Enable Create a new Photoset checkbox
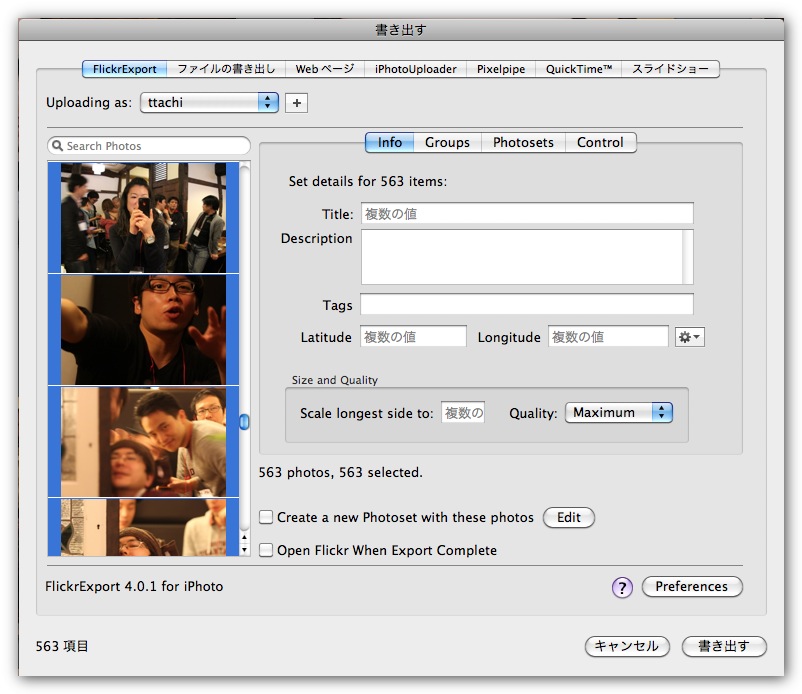This screenshot has width=802, height=694. (x=266, y=517)
